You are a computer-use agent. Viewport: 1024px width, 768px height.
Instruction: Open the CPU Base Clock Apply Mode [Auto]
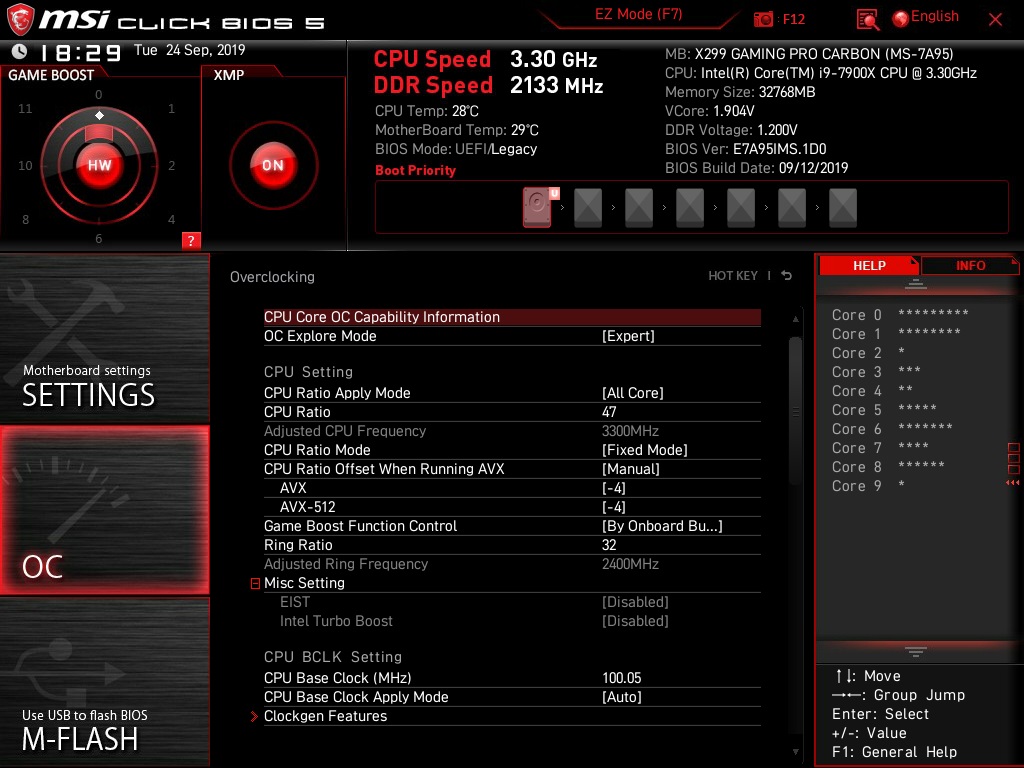click(x=512, y=697)
